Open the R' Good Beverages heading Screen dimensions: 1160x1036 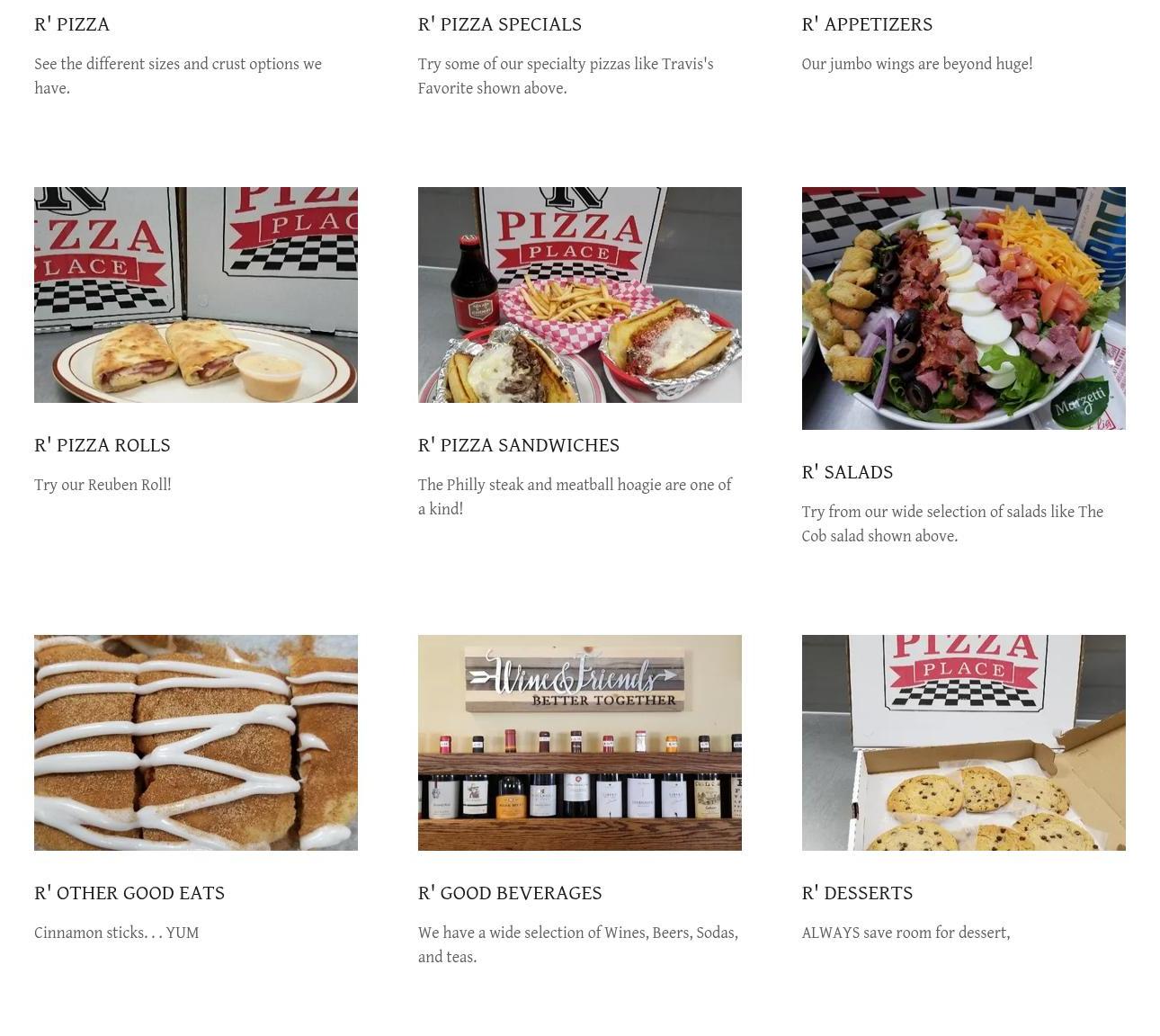point(510,893)
